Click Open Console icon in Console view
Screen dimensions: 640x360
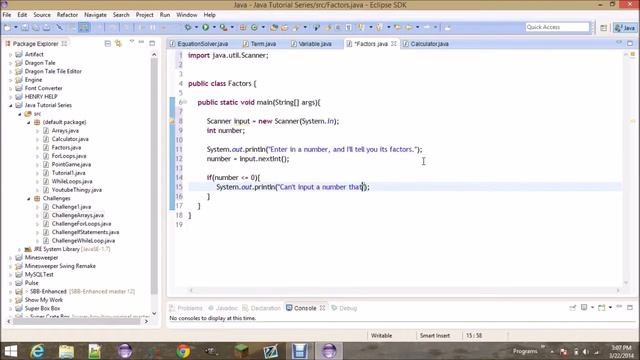[x=602, y=307]
